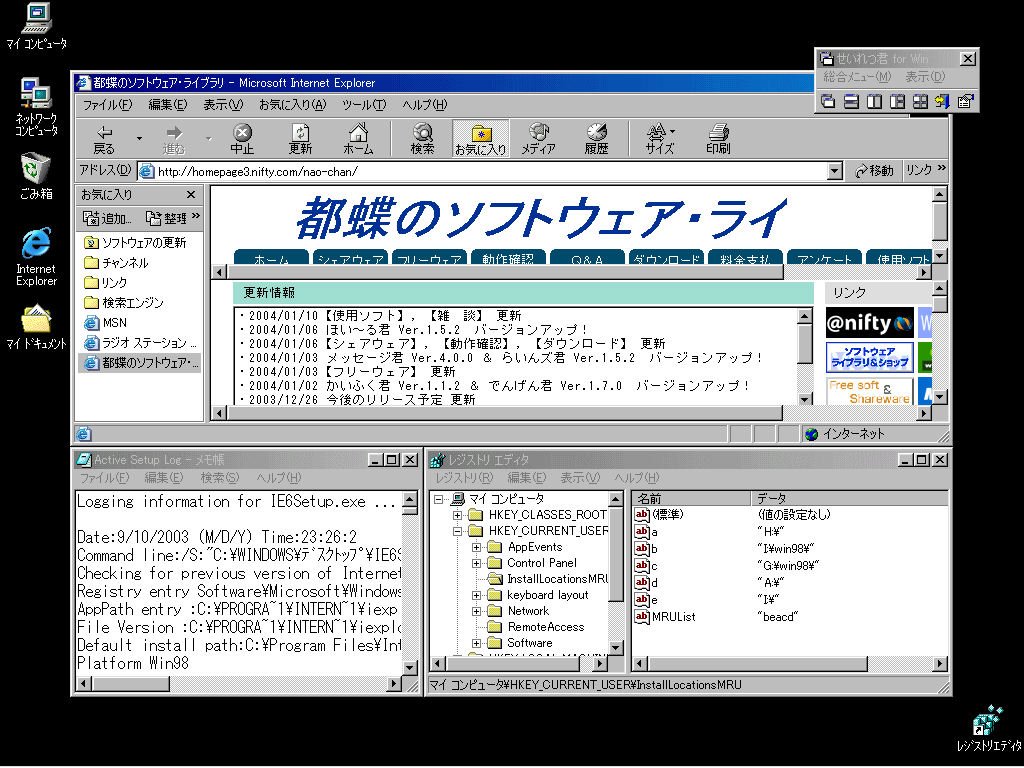The height and width of the screenshot is (768, 1024).
Task: Click the update news frame vertical scrollbar thumb
Action: (x=805, y=344)
